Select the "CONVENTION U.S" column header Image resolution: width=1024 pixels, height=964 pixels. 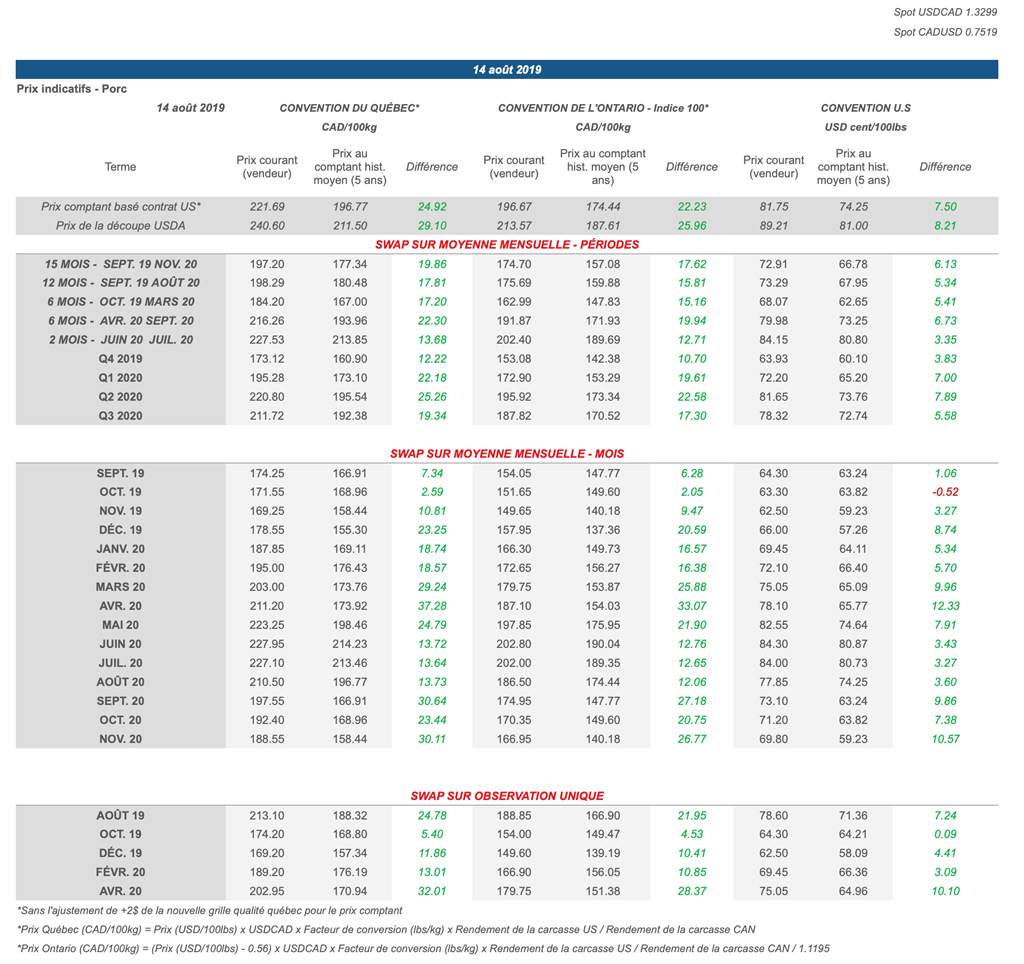click(x=865, y=108)
